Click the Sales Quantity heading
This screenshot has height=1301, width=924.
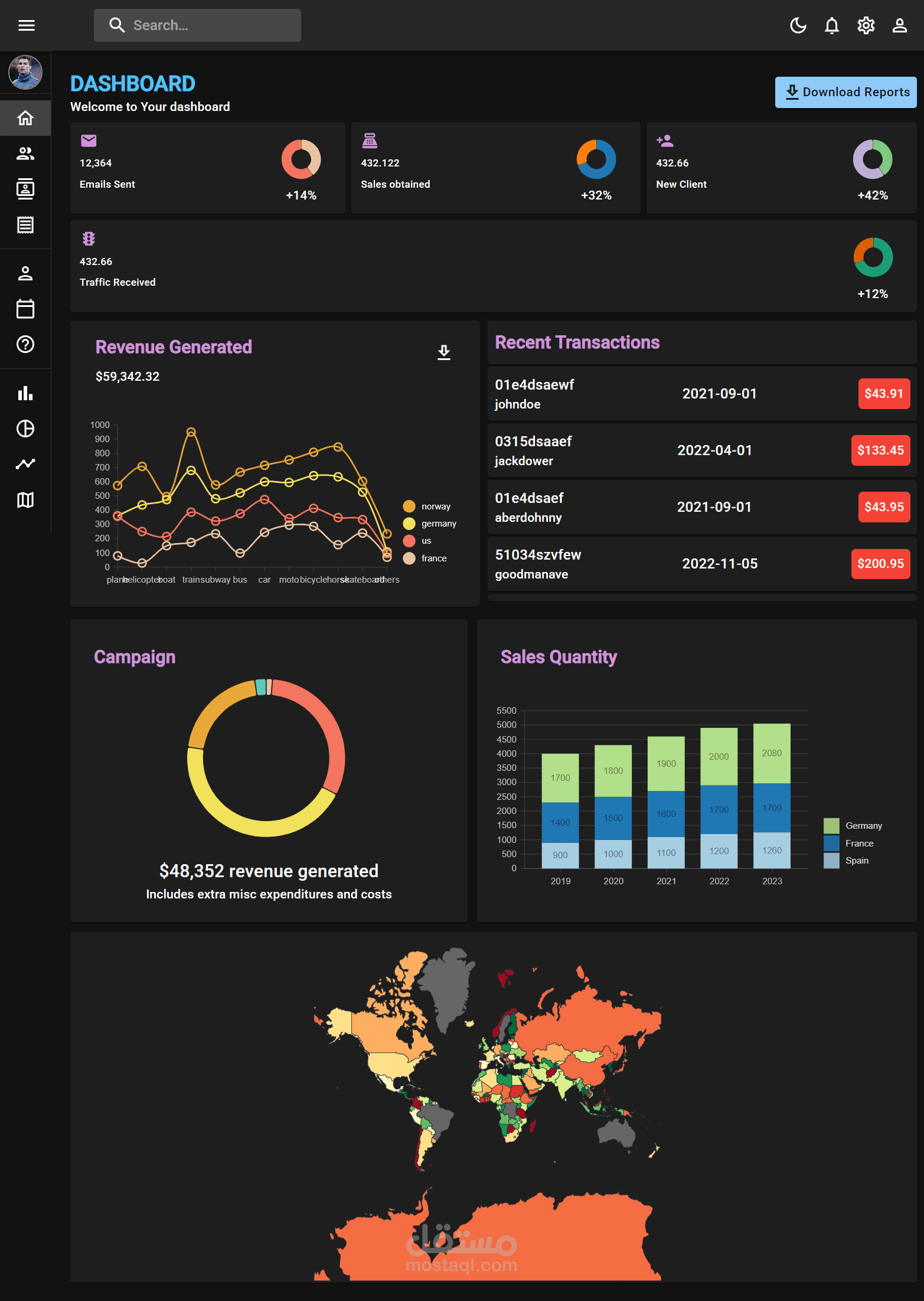click(x=559, y=657)
